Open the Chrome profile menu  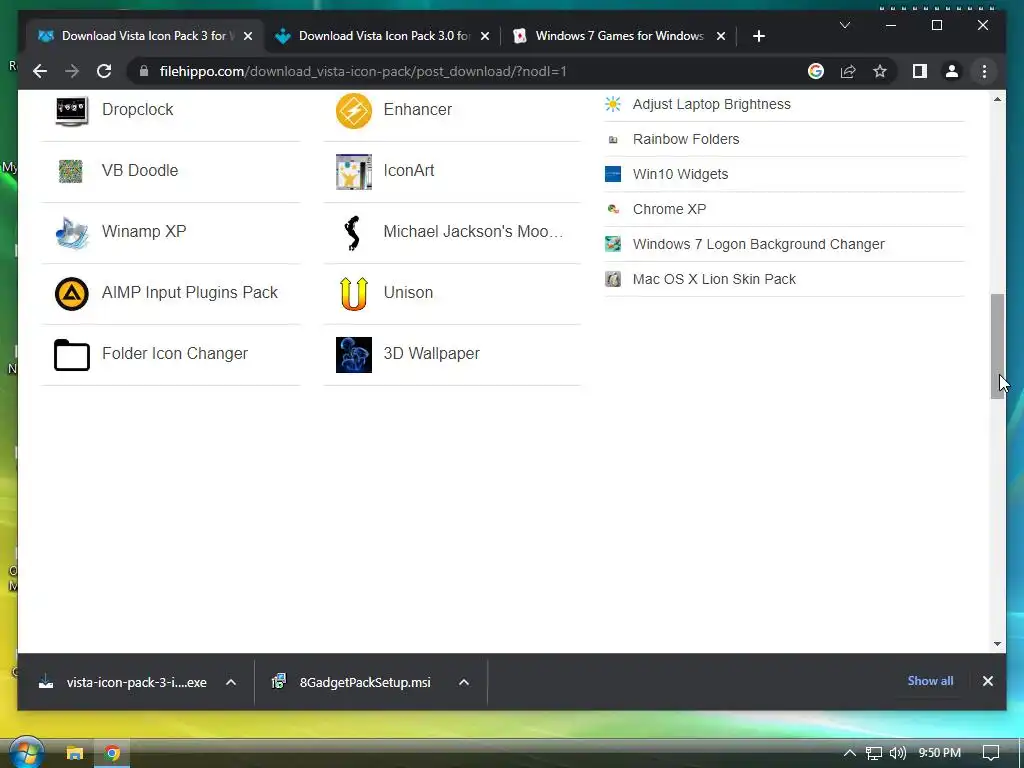coord(952,71)
